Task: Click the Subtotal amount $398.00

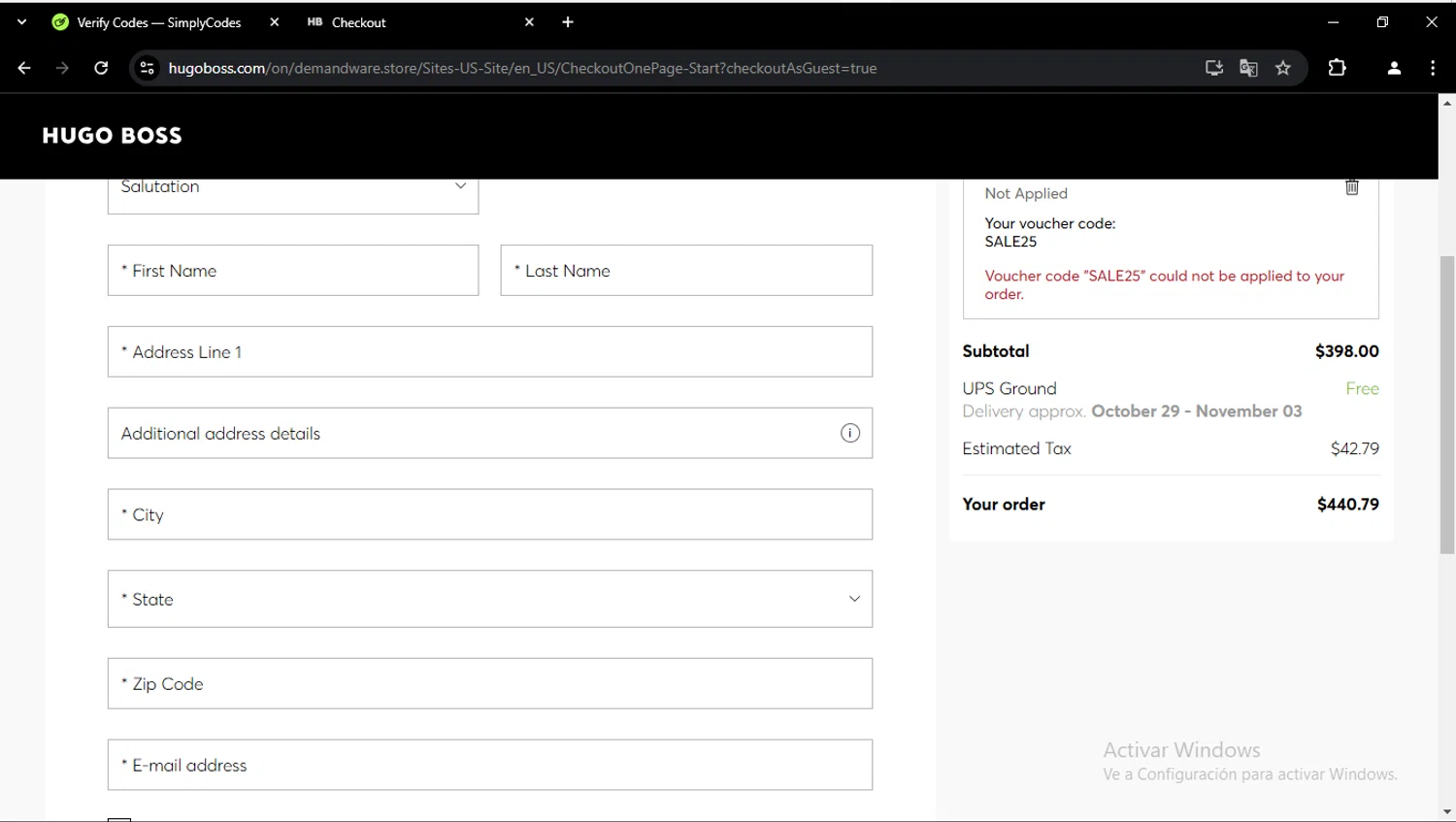Action: point(1347,351)
